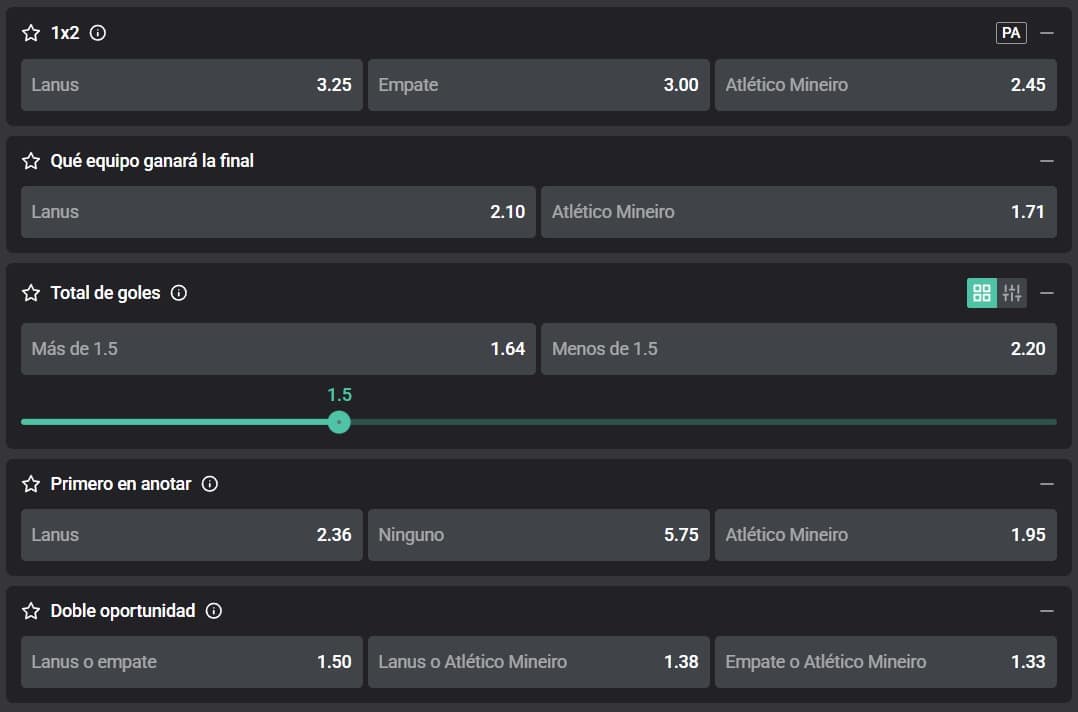
Task: Open info icon beside Total de goles
Action: pos(179,293)
